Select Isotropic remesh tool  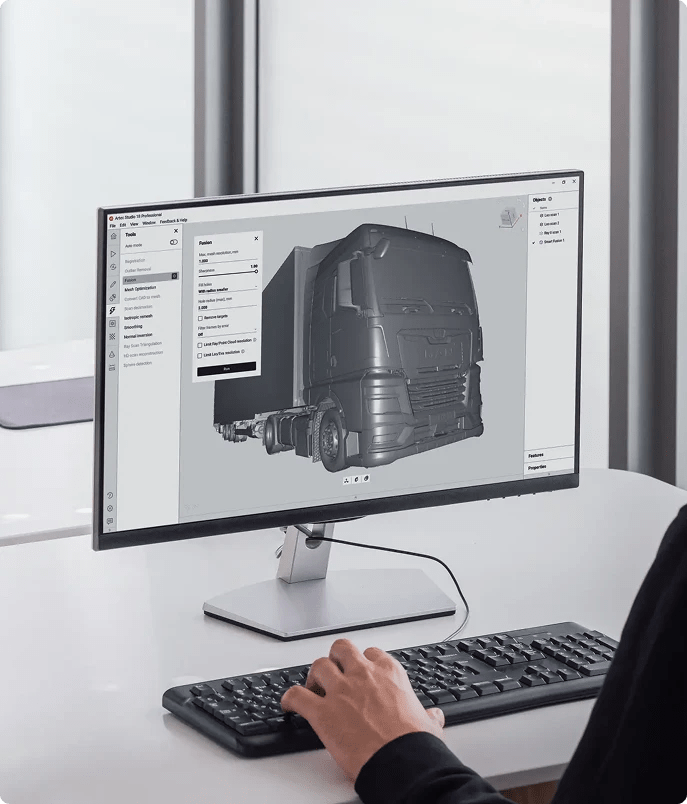pyautogui.click(x=138, y=317)
